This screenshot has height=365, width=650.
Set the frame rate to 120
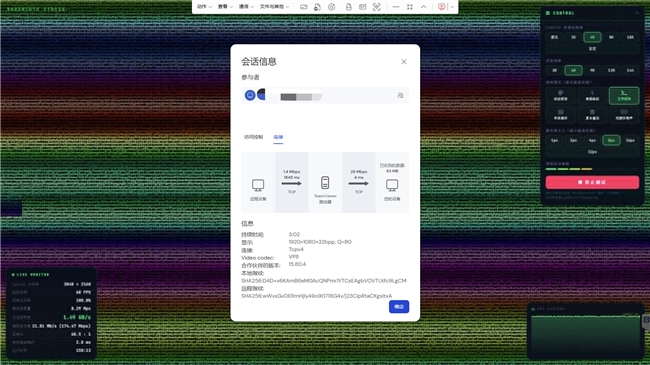coord(611,71)
